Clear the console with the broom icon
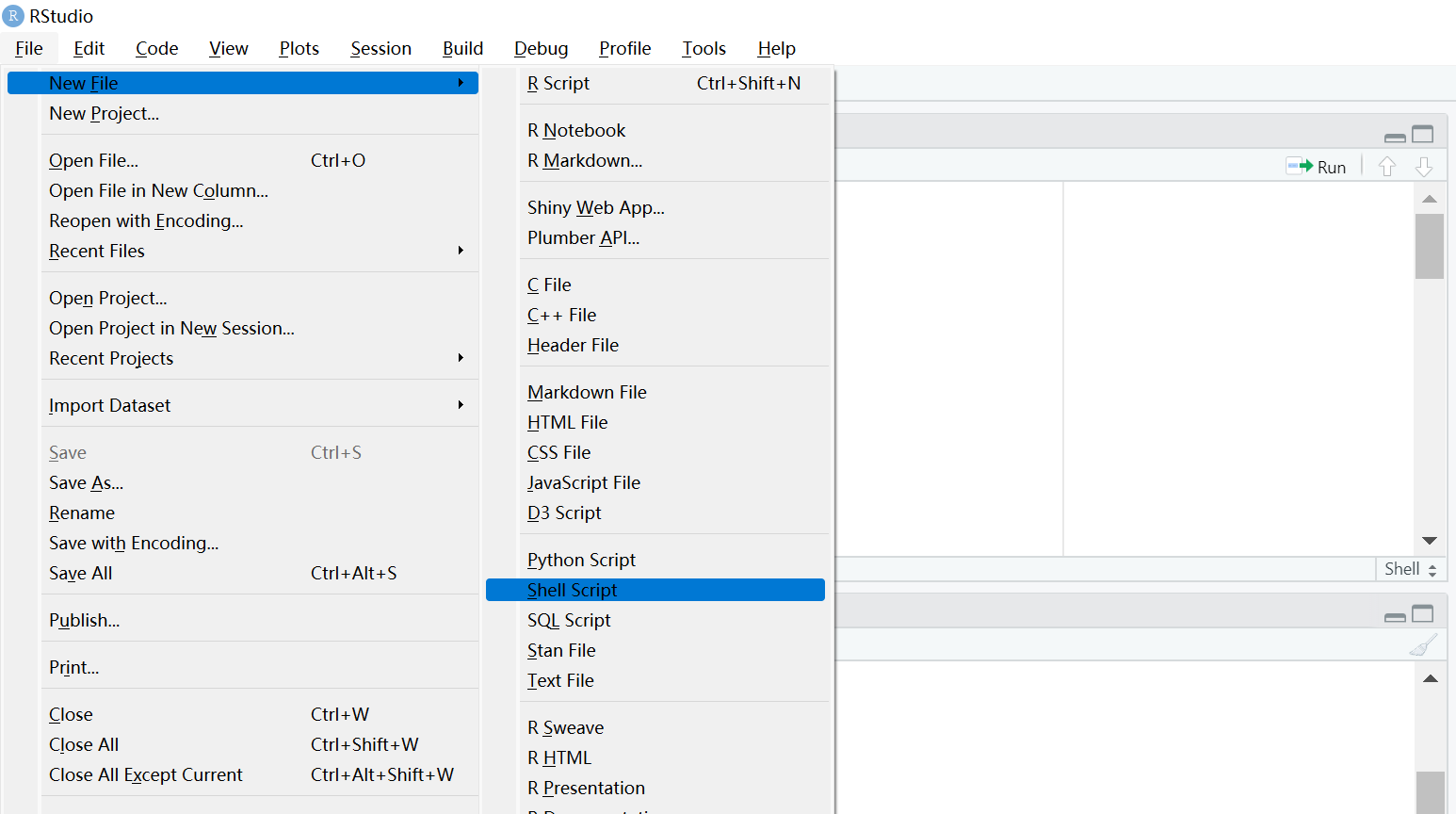 coord(1424,644)
